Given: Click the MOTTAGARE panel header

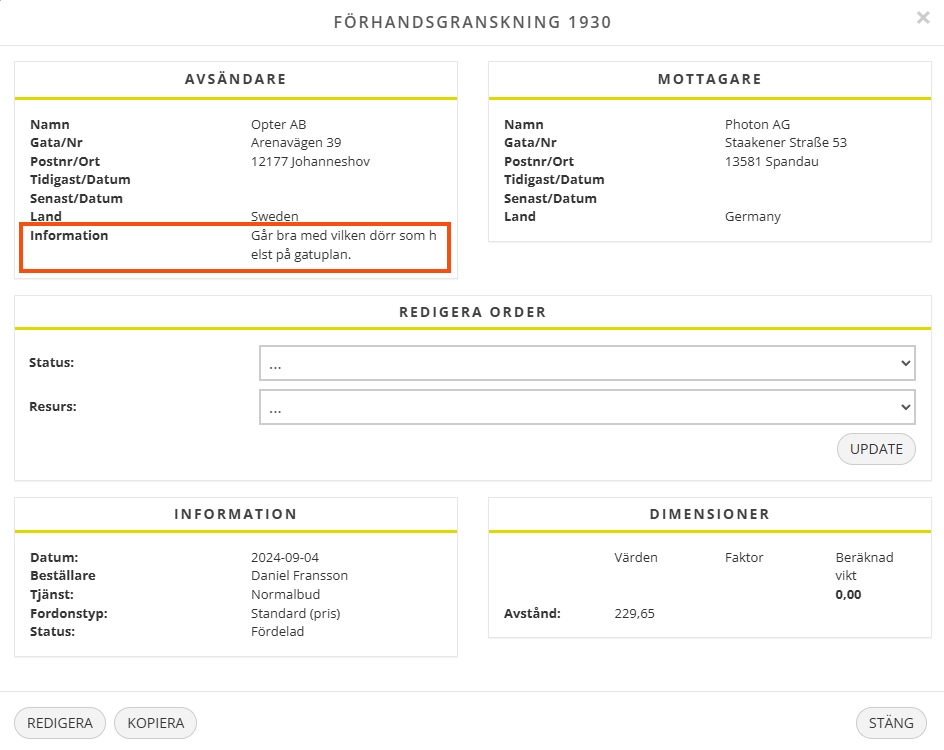Looking at the screenshot, I should 709,79.
